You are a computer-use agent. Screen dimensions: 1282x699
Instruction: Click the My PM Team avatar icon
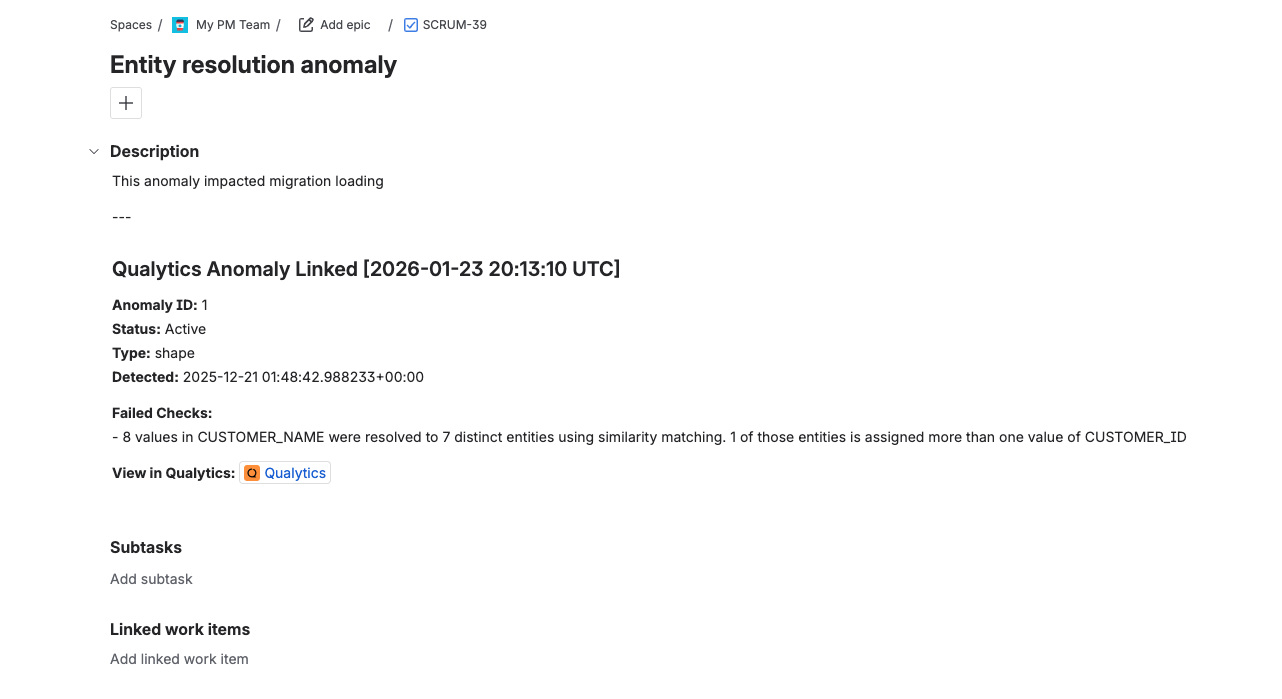[178, 24]
